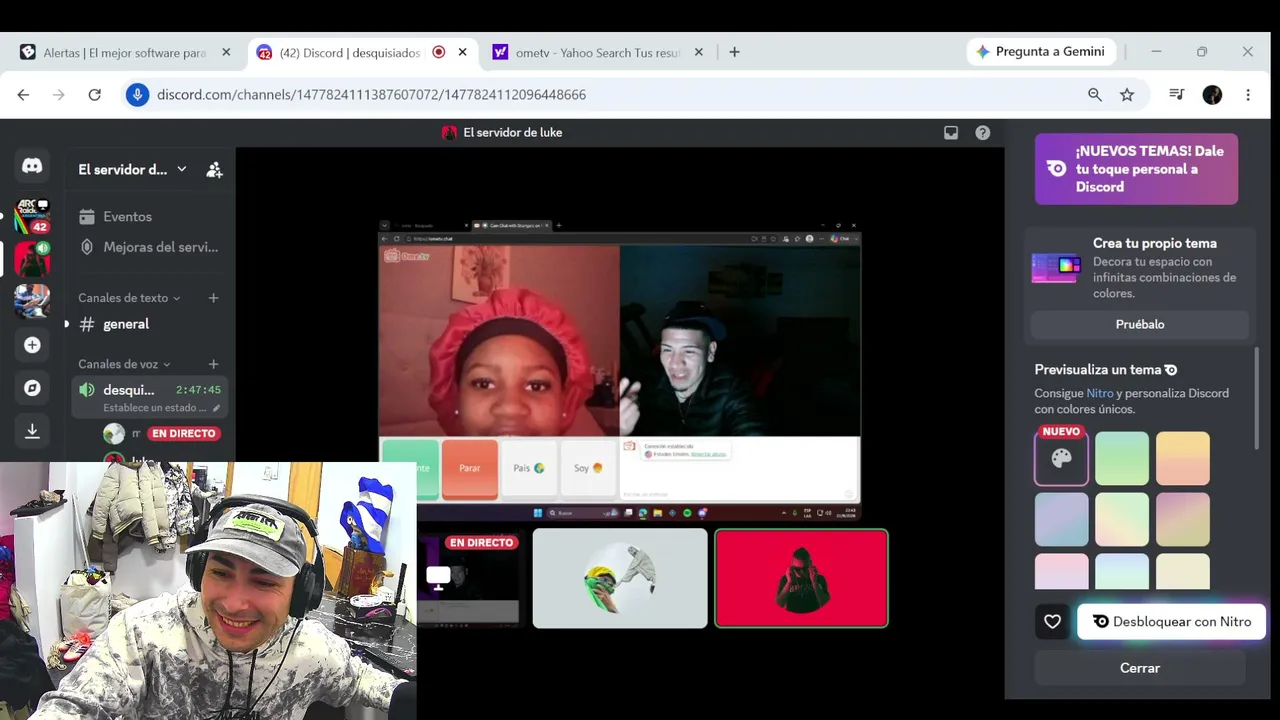Image resolution: width=1280 pixels, height=720 pixels.
Task: Click the download apps icon
Action: [32, 431]
